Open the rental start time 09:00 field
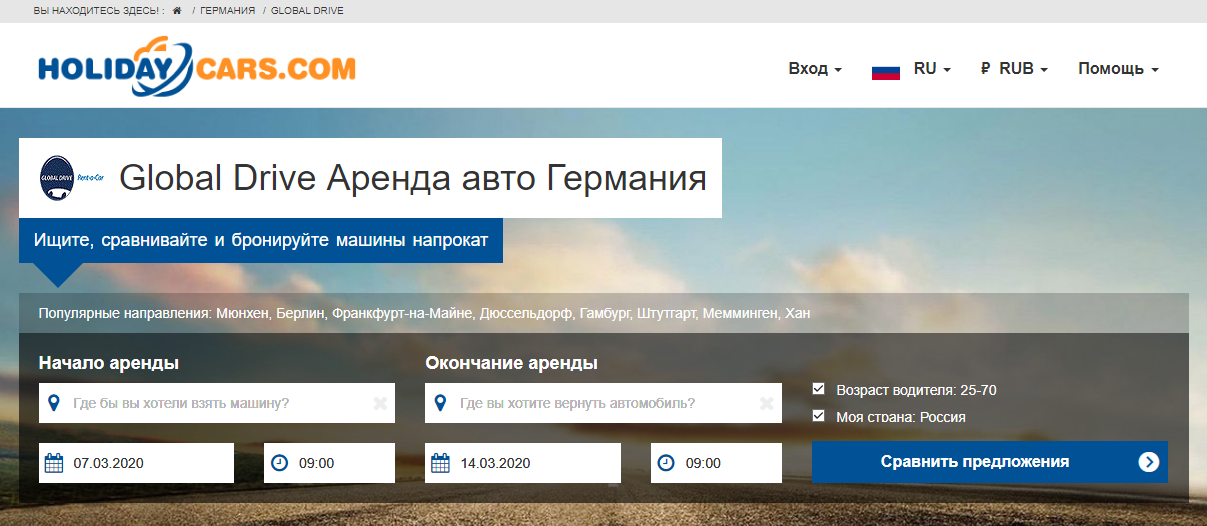The image size is (1207, 526). (329, 463)
